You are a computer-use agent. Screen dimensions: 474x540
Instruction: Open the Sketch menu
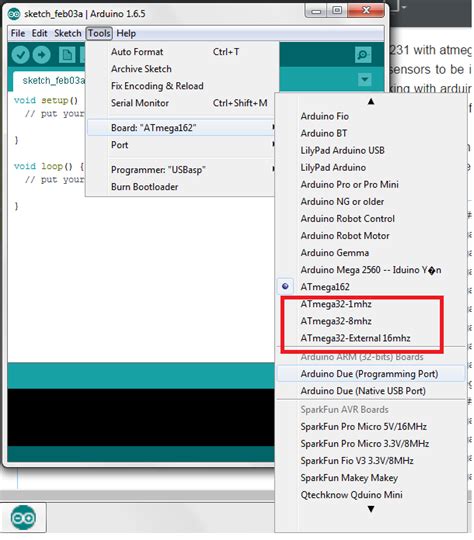68,33
